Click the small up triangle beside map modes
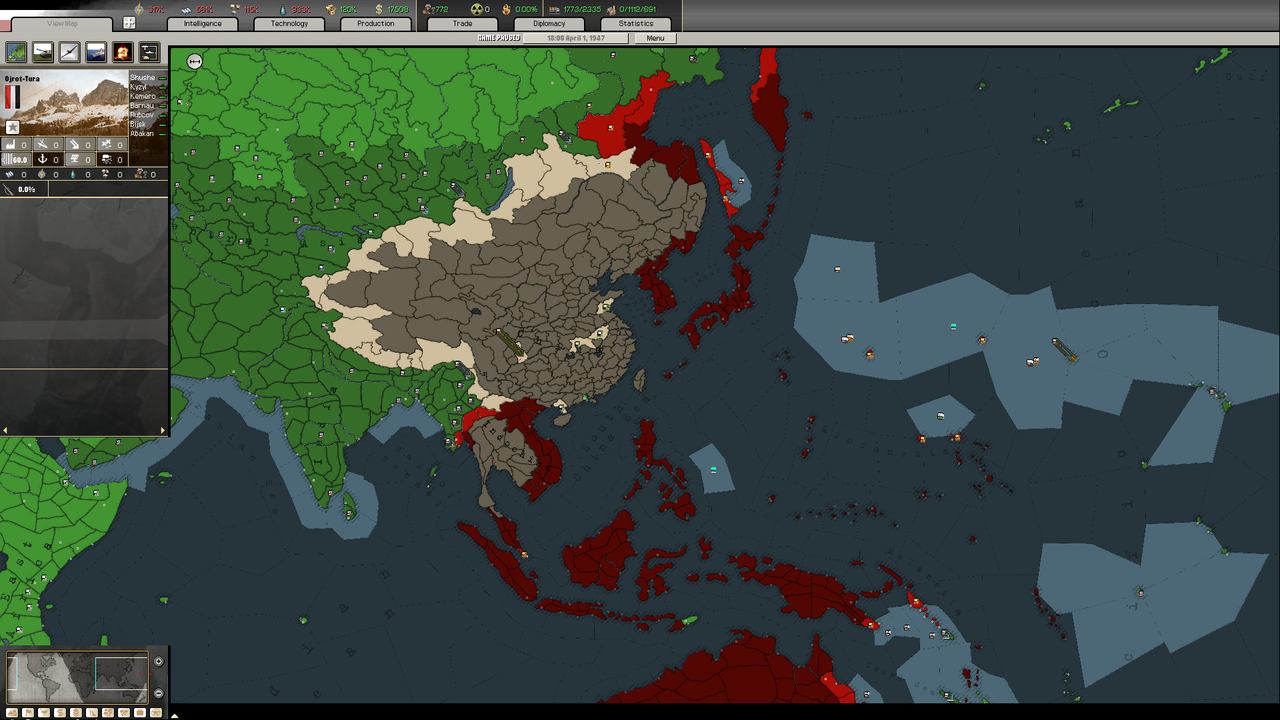The image size is (1280, 720). tap(174, 716)
